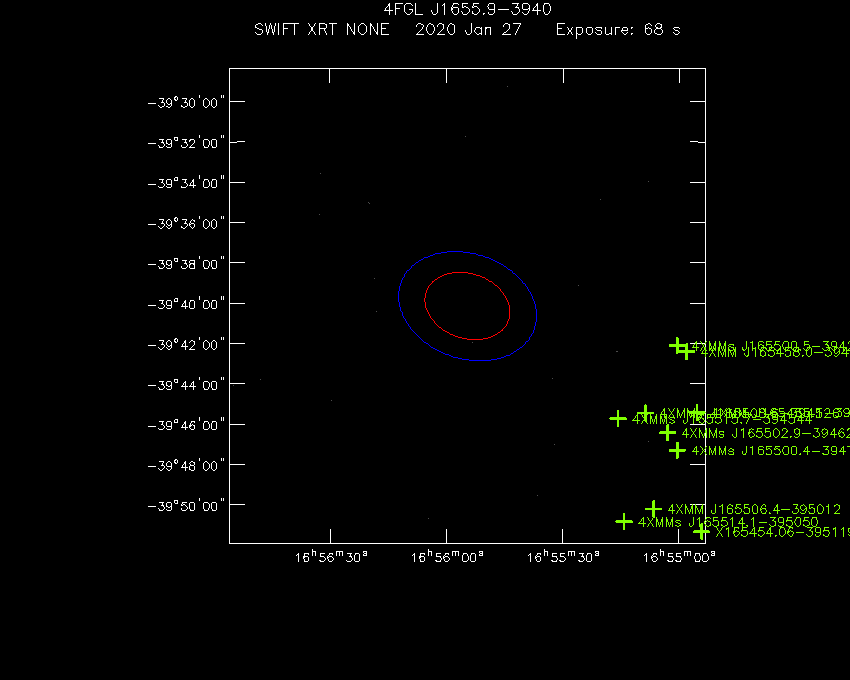The height and width of the screenshot is (680, 850).
Task: Click the plot title 4FGL J1655.9-3940
Action: tap(467, 9)
